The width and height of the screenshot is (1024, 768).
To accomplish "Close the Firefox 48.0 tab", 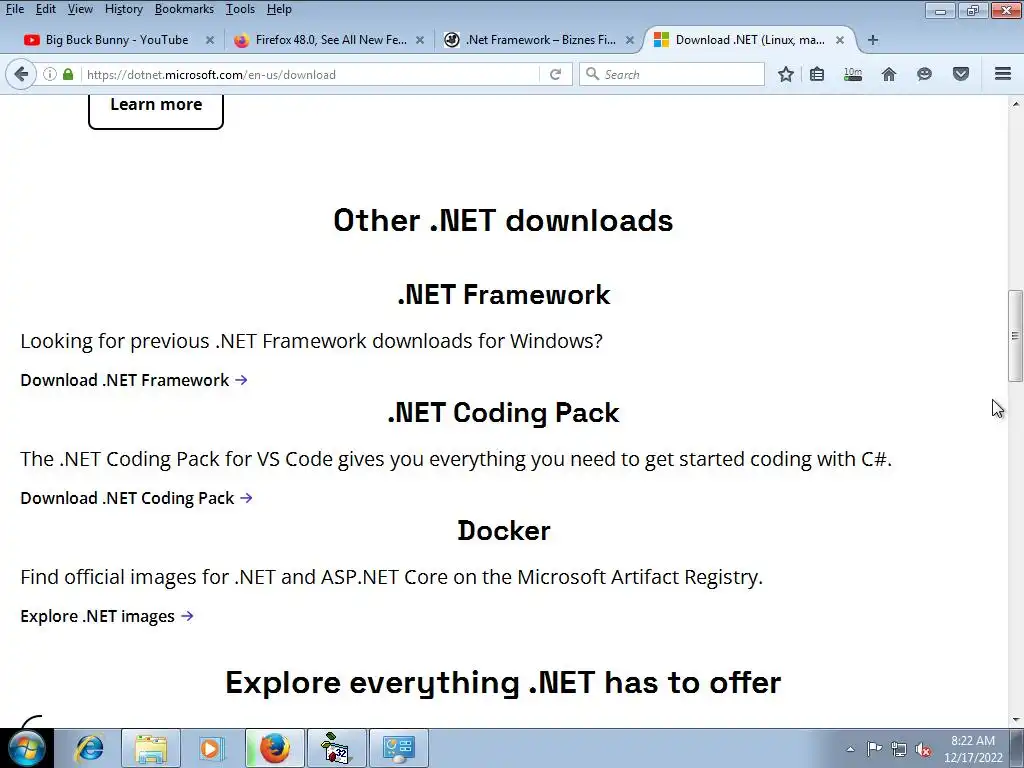I will 420,40.
